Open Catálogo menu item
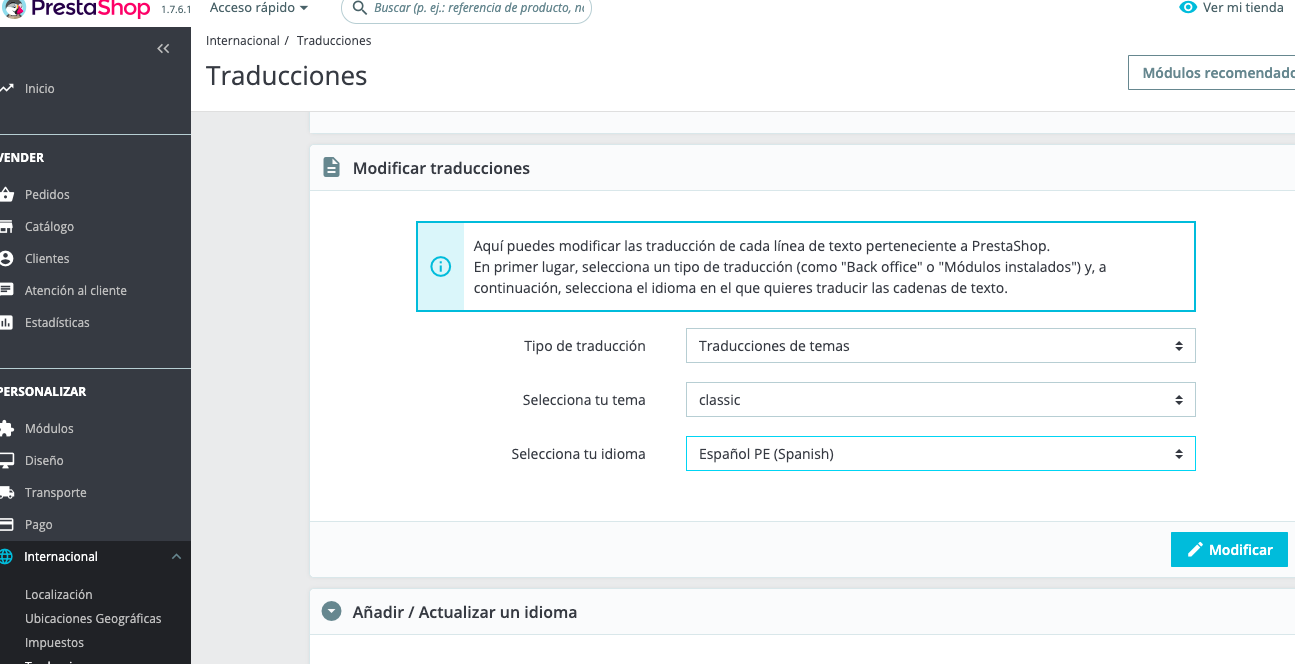Viewport: 1295px width, 664px height. [49, 227]
